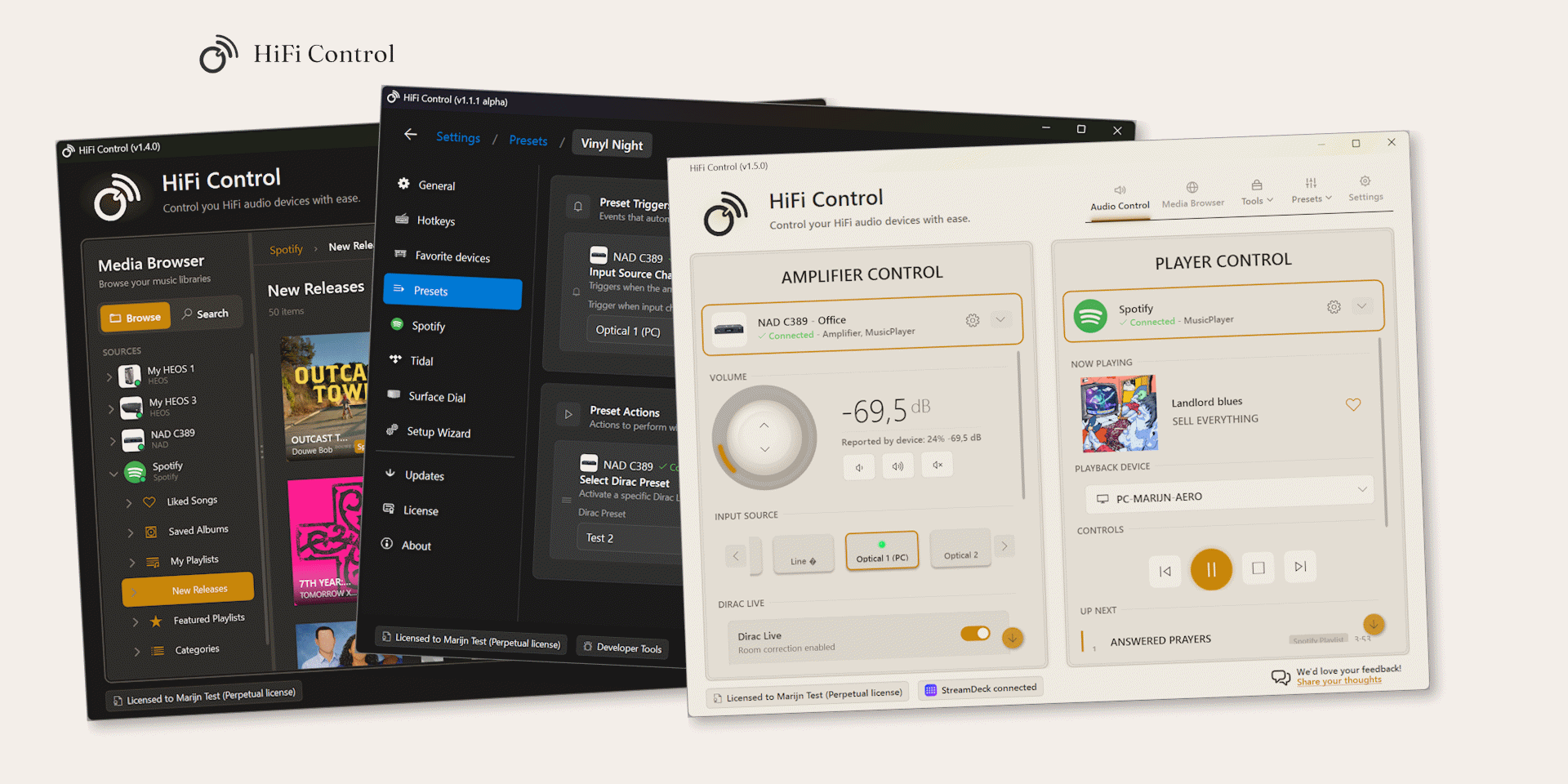
Task: Switch to the Media Browser tab
Action: tap(1192, 196)
